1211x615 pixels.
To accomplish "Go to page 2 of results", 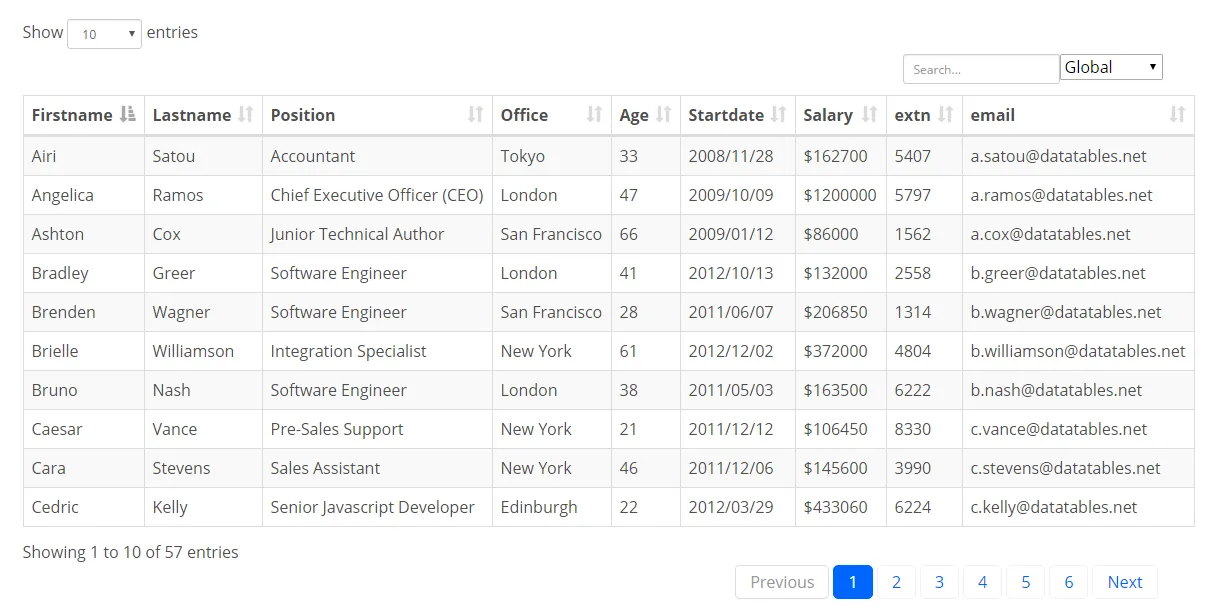I will (x=897, y=582).
